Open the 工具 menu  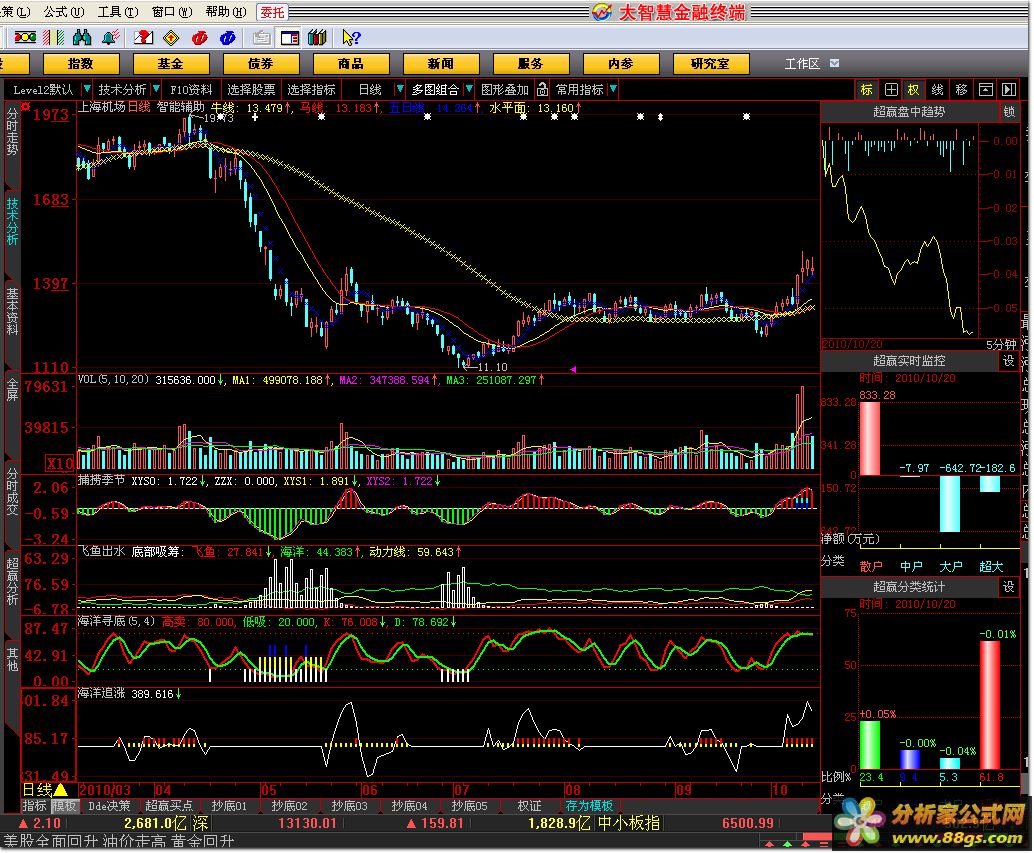[x=117, y=12]
